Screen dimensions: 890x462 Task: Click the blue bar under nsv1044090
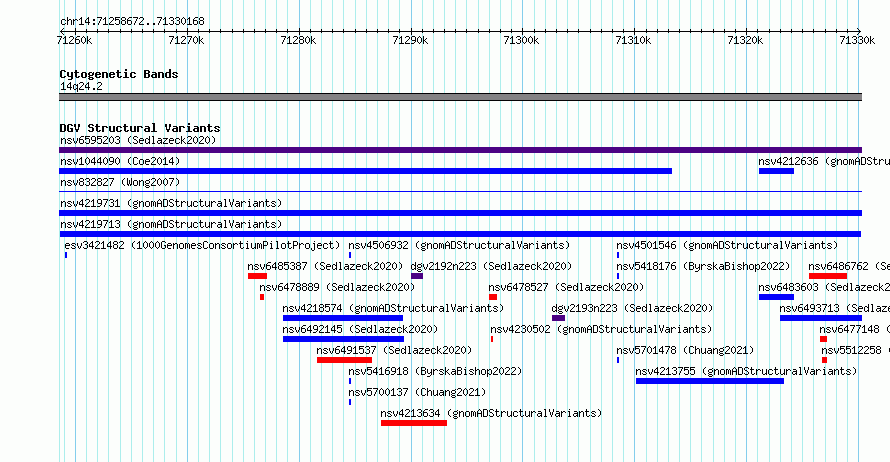click(366, 171)
